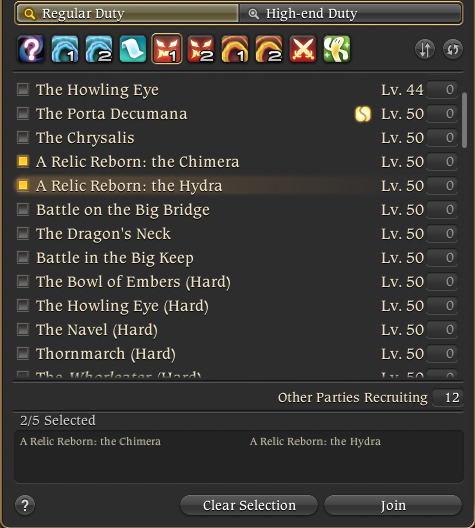Click the Clear Selection button
Viewport: 475px width, 528px height.
pyautogui.click(x=249, y=505)
